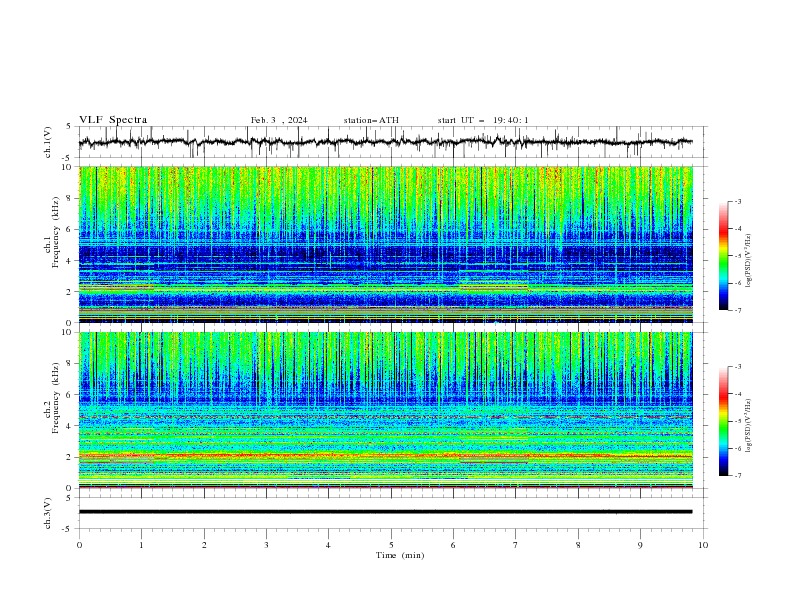This screenshot has height=612, width=792.
Task: Click the "1" tick on the time axis
Action: [x=141, y=545]
